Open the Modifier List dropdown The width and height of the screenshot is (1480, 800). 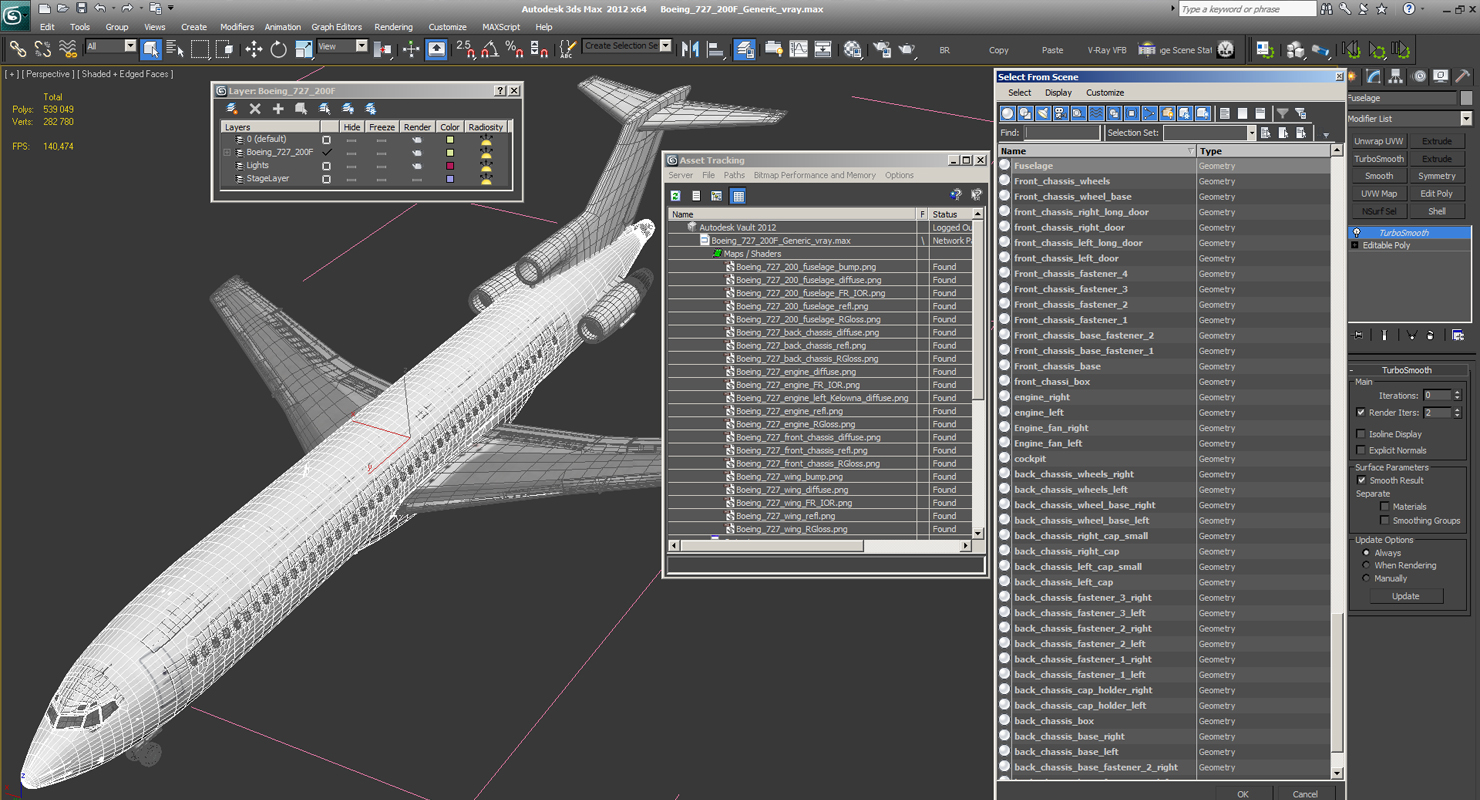[x=1466, y=119]
